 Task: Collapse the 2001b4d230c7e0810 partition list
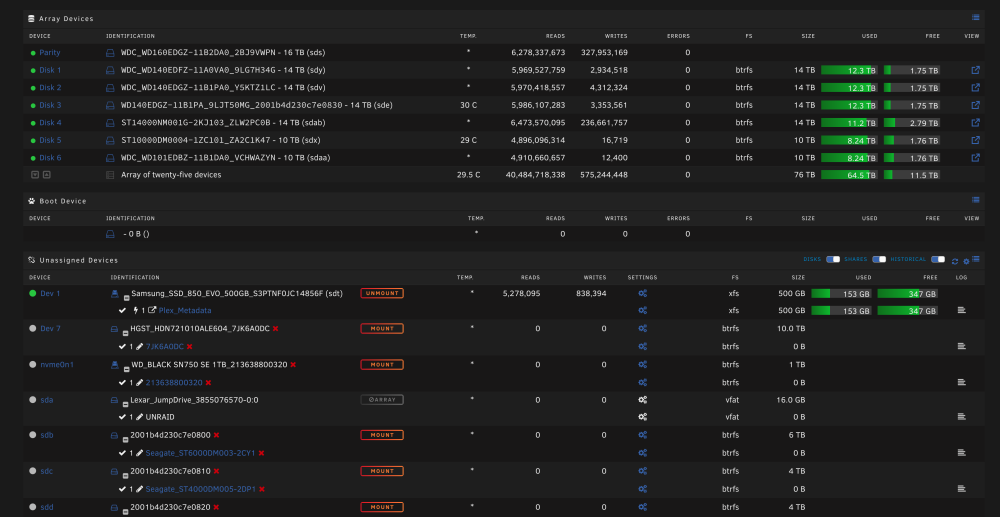point(126,475)
